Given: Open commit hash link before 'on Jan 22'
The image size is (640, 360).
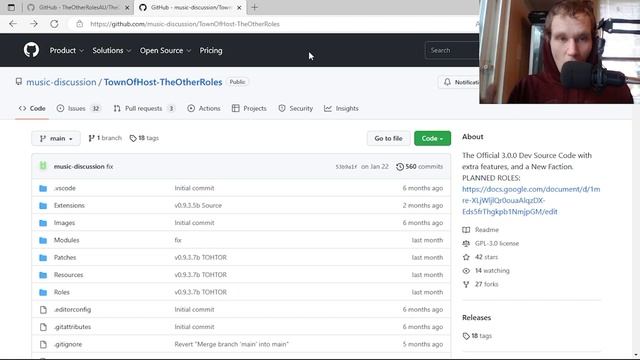Looking at the screenshot, I should [x=346, y=167].
